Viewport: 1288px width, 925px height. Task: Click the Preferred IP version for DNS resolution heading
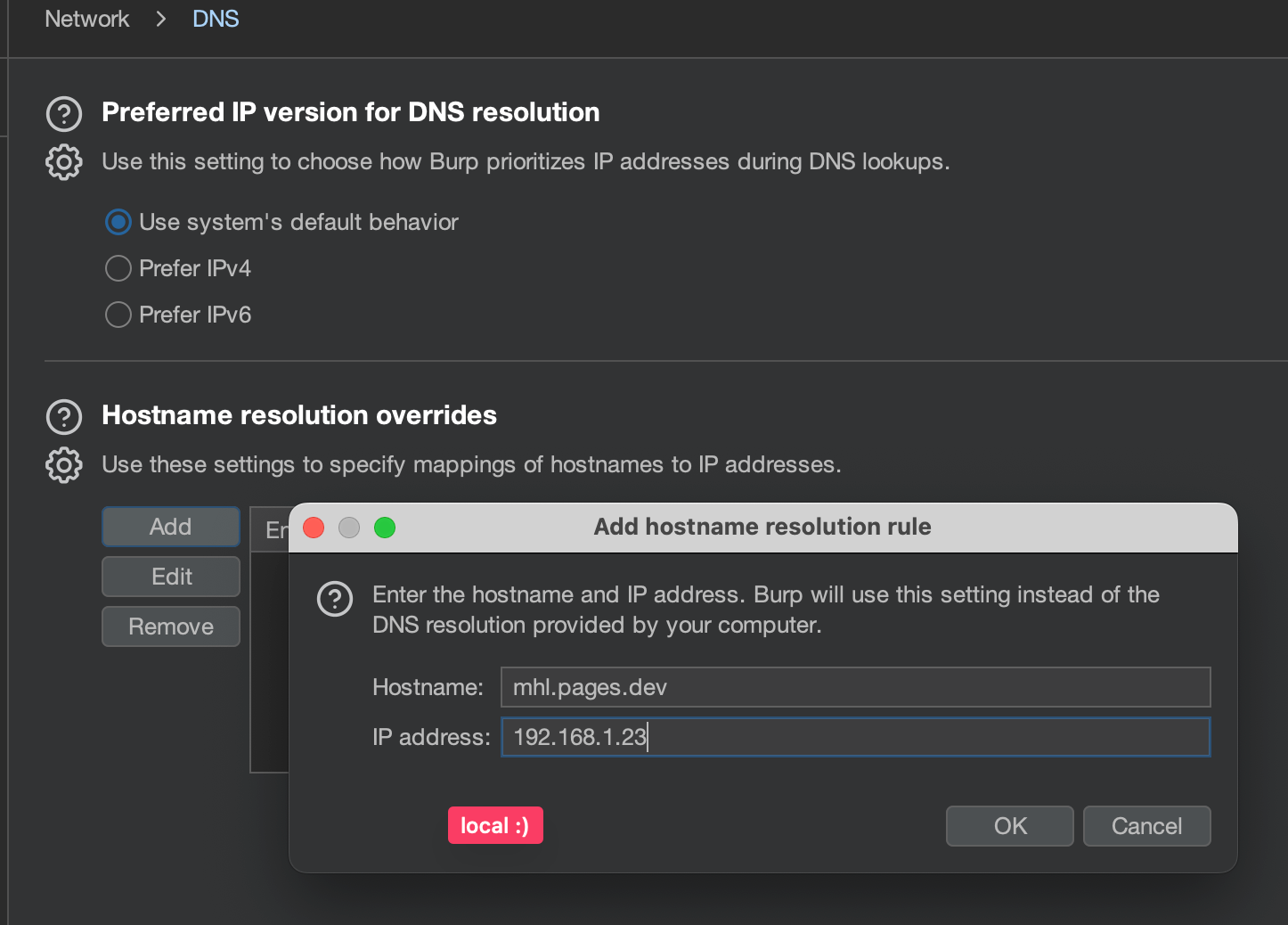(x=351, y=112)
